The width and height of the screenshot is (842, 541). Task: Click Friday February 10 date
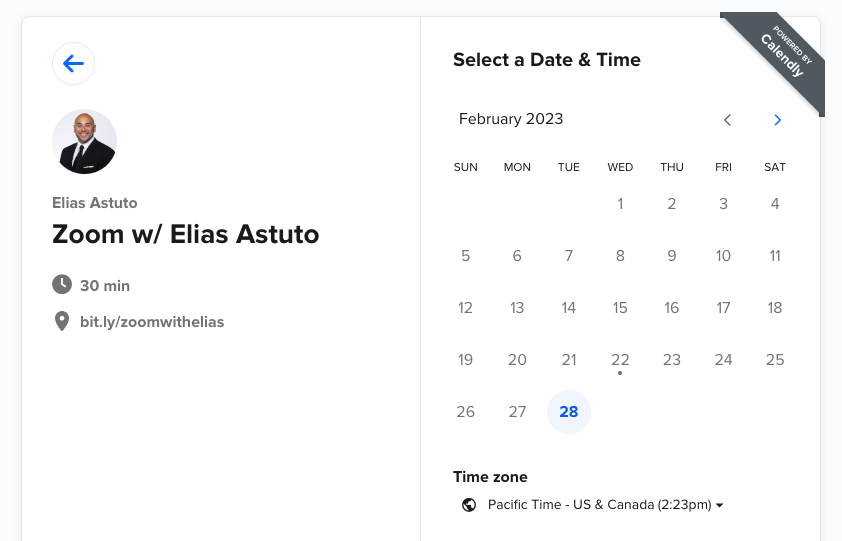click(723, 256)
